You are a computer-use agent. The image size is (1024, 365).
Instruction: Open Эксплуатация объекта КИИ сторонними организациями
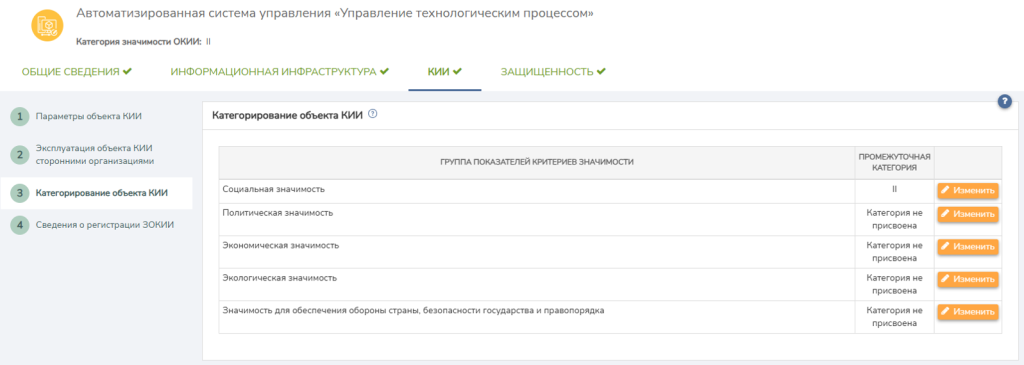[95, 155]
